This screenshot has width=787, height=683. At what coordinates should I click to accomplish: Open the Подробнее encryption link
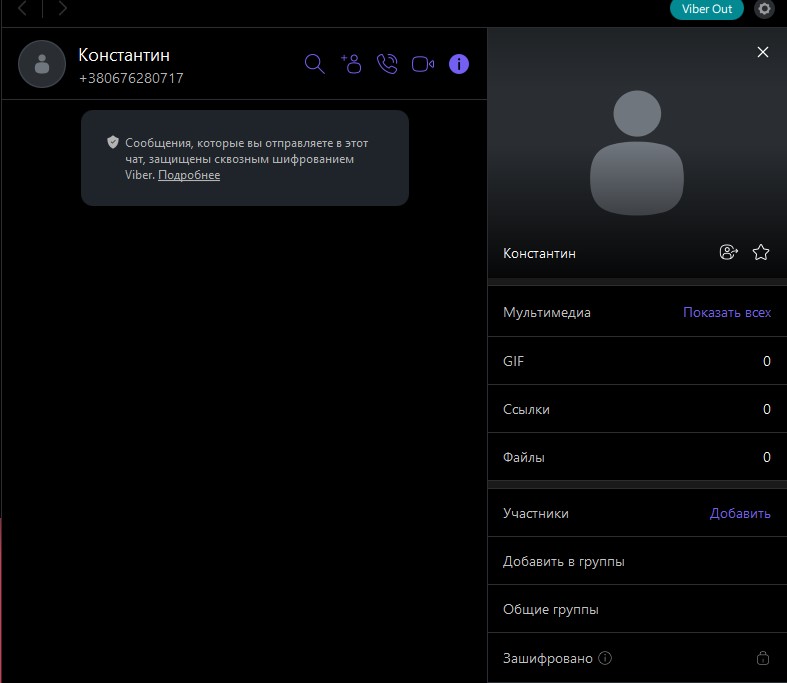coord(189,175)
